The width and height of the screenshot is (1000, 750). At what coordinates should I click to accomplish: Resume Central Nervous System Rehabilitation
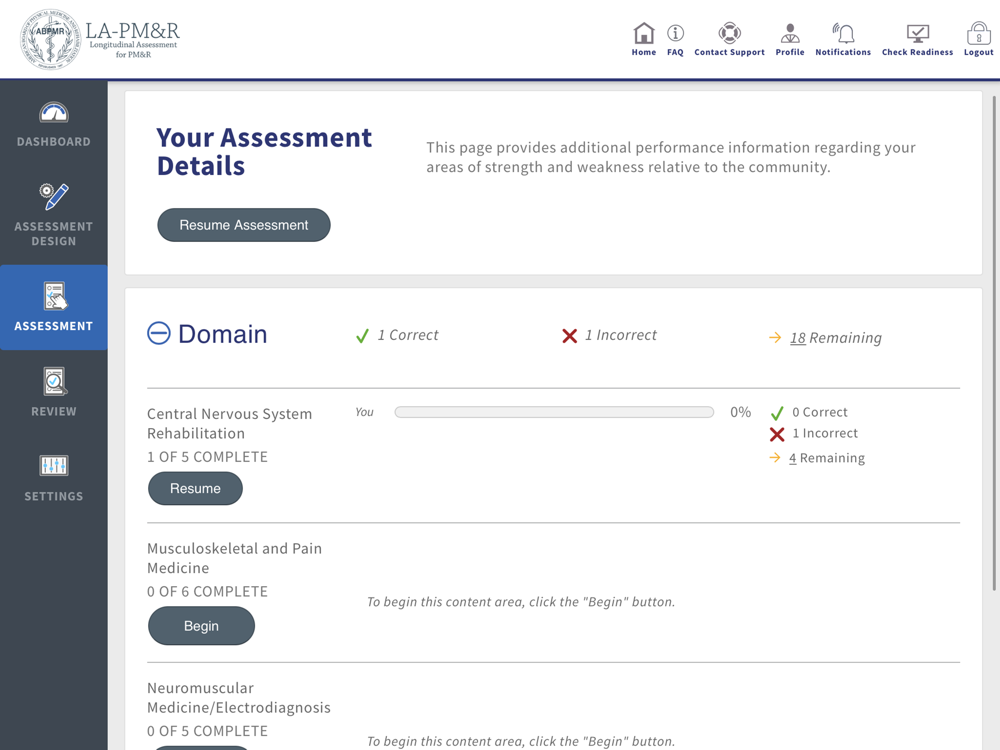pos(195,489)
